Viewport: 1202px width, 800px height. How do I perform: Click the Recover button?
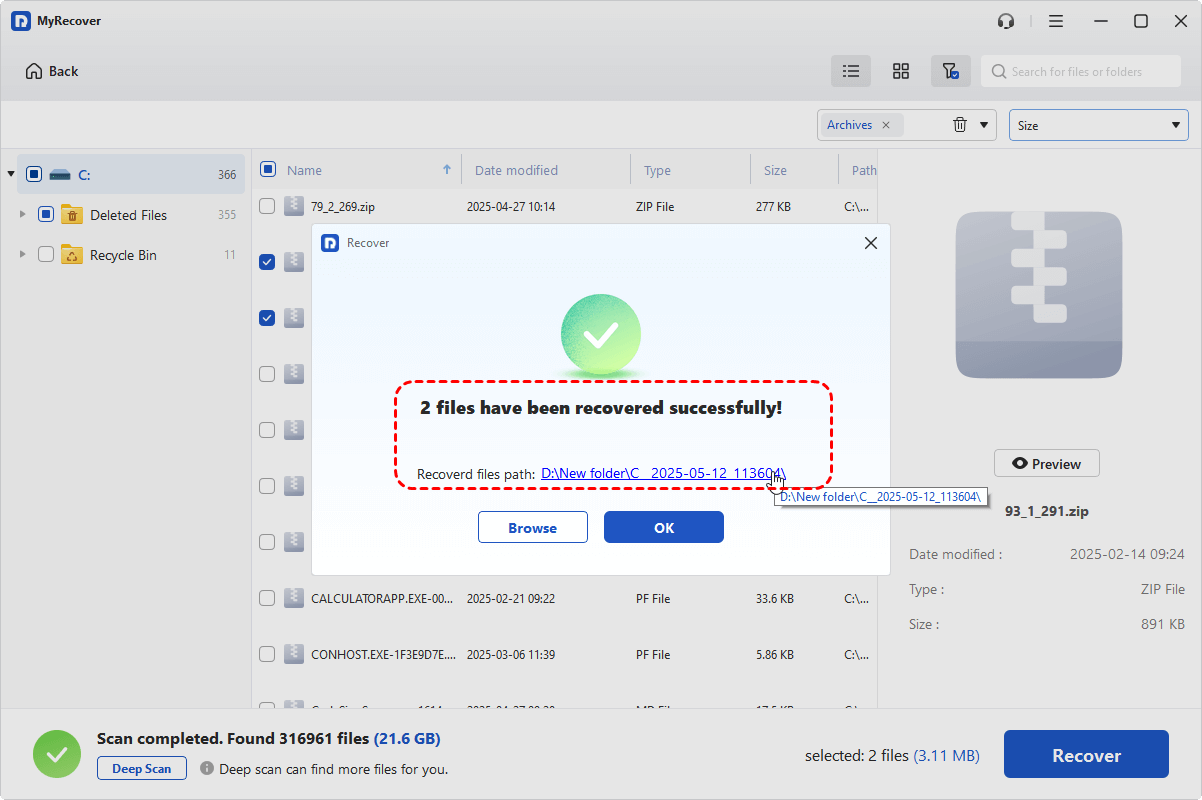point(1086,755)
